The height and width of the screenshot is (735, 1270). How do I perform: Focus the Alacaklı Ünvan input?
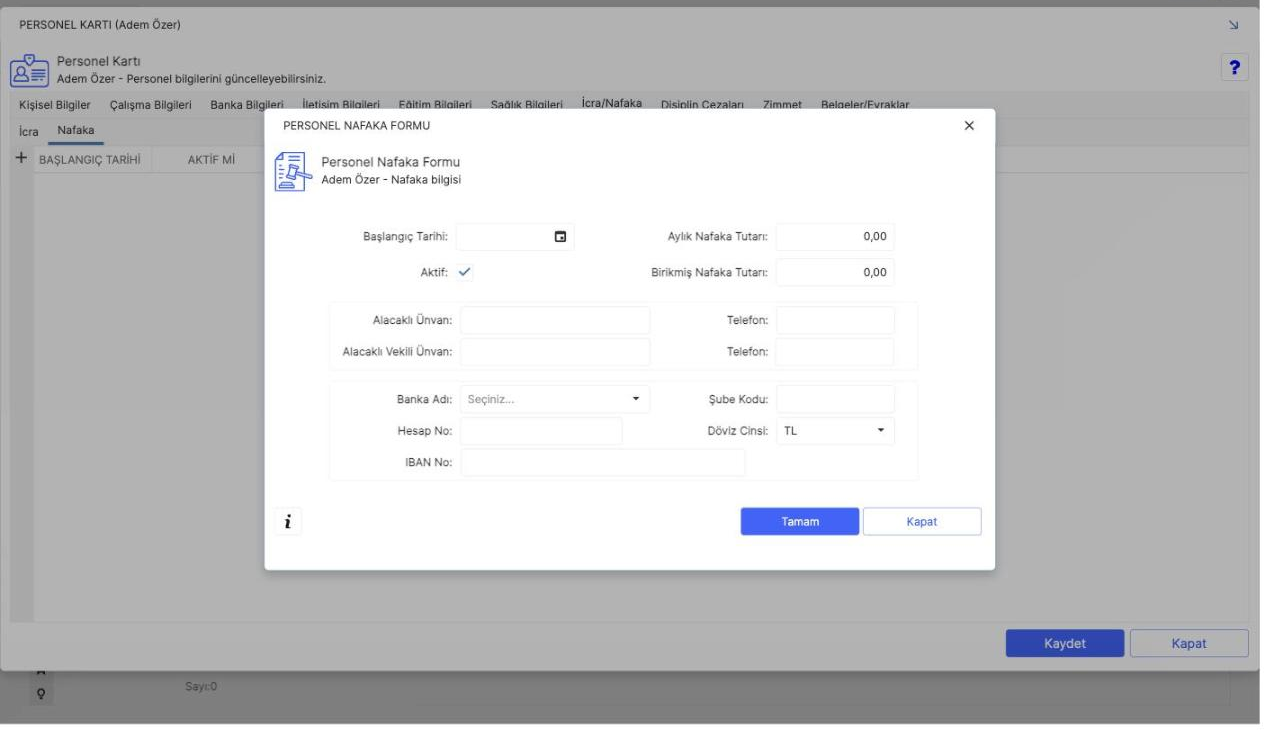[x=555, y=320]
